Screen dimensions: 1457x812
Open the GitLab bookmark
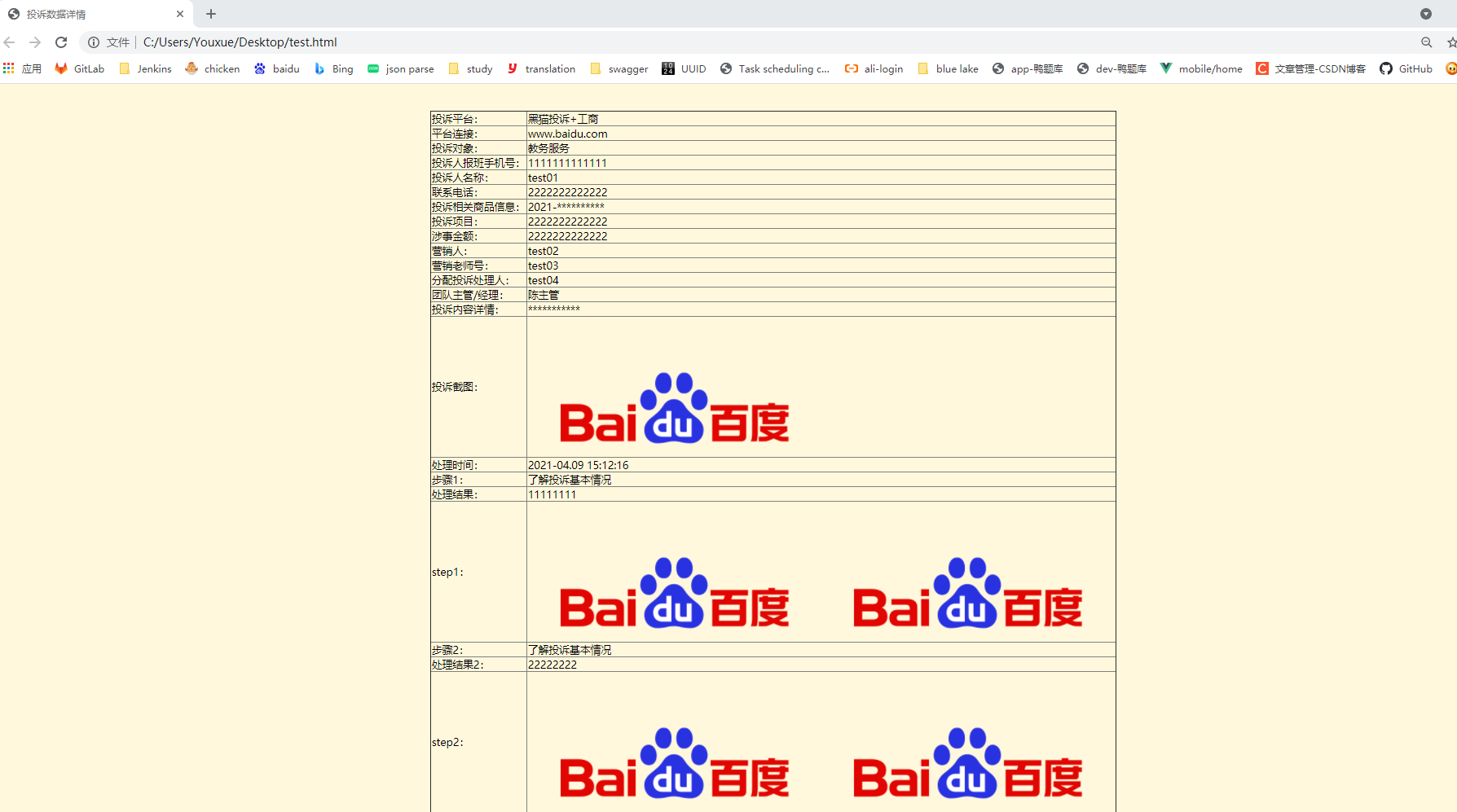pos(80,69)
